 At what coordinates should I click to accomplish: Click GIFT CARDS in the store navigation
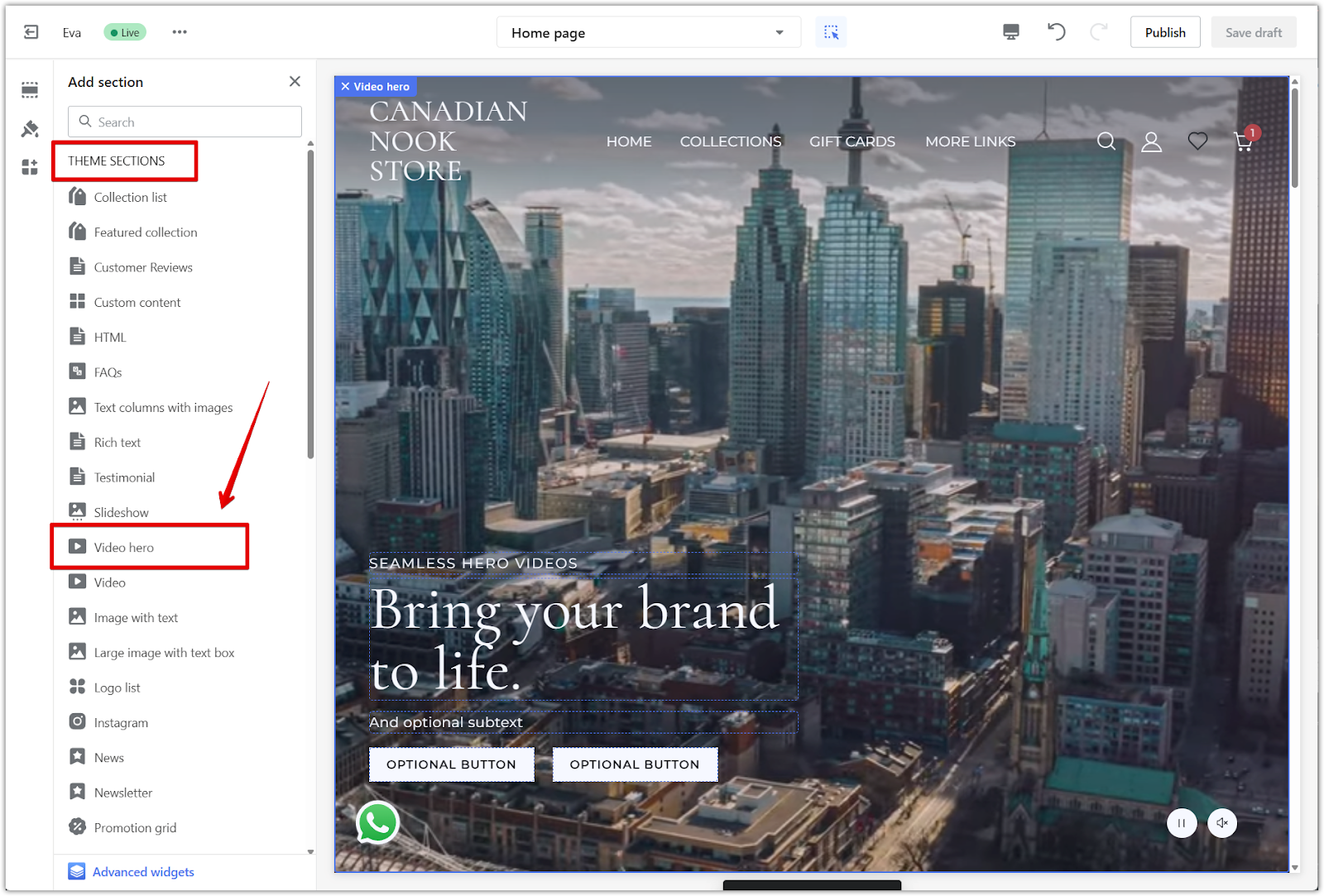tap(852, 141)
